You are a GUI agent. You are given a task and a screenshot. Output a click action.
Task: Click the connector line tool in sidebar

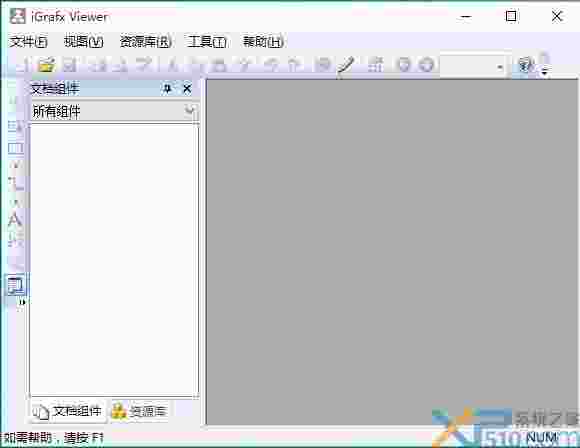(x=15, y=183)
